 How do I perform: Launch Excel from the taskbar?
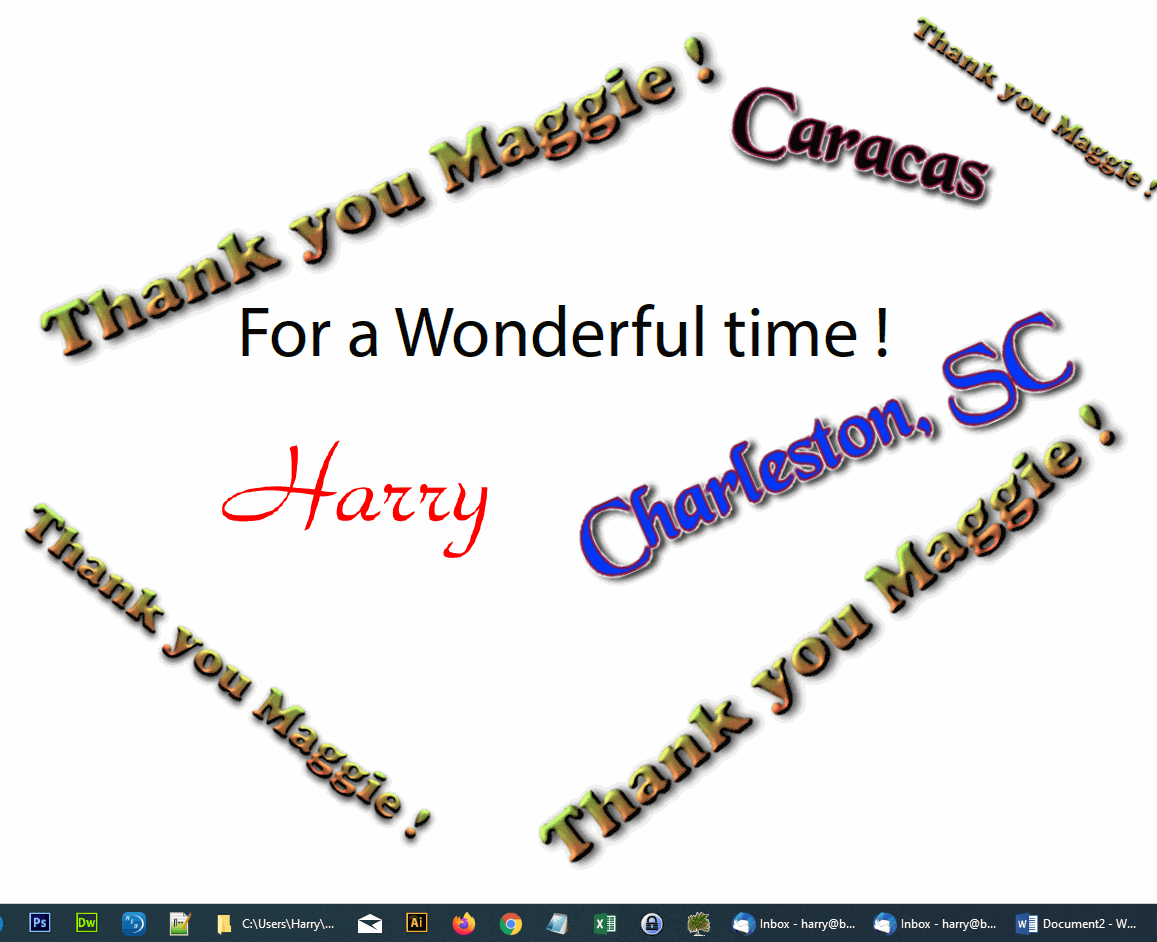(605, 923)
